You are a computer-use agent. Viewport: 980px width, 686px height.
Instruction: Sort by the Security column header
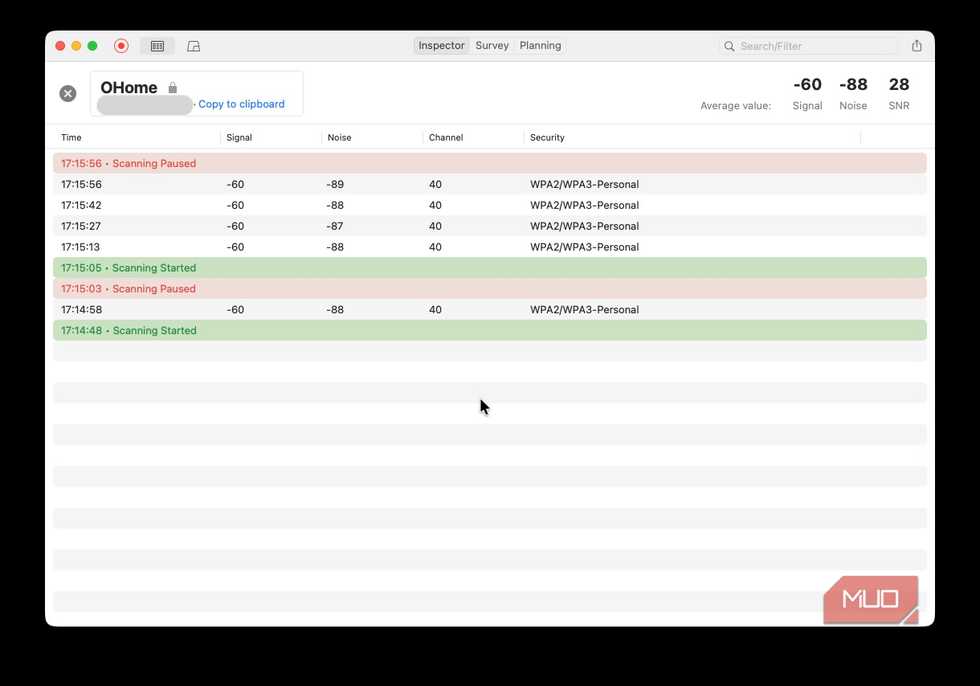pyautogui.click(x=547, y=137)
